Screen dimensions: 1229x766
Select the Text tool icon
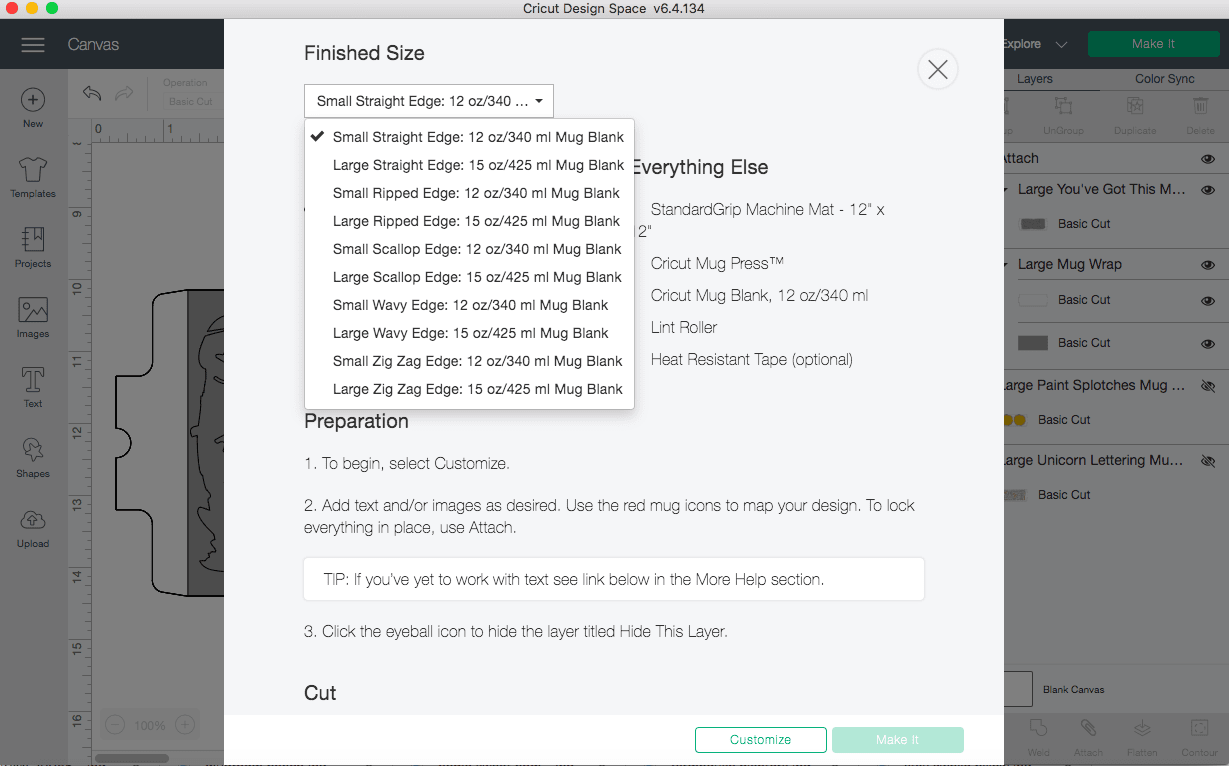(x=33, y=387)
